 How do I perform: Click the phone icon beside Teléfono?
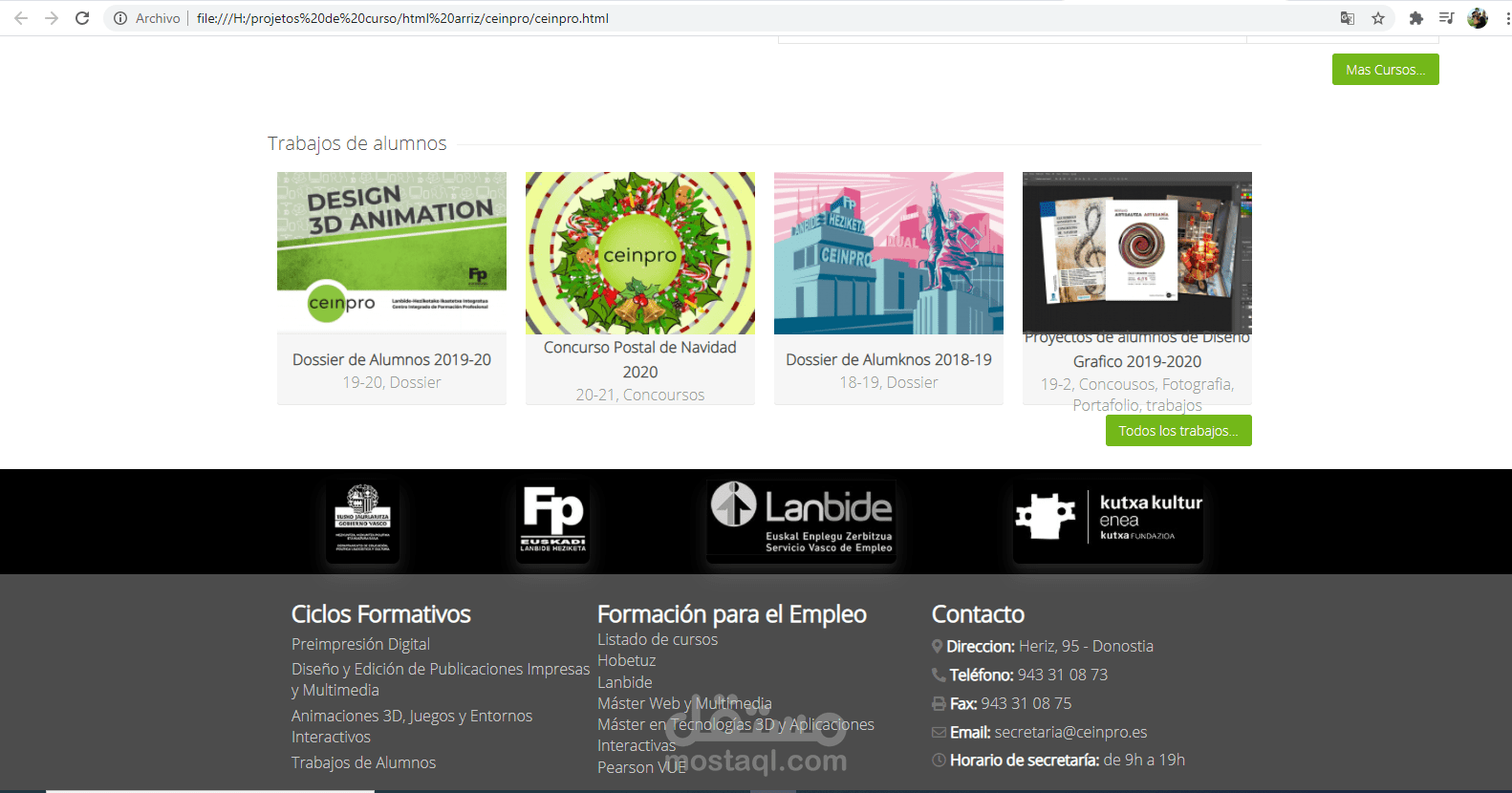tap(939, 675)
